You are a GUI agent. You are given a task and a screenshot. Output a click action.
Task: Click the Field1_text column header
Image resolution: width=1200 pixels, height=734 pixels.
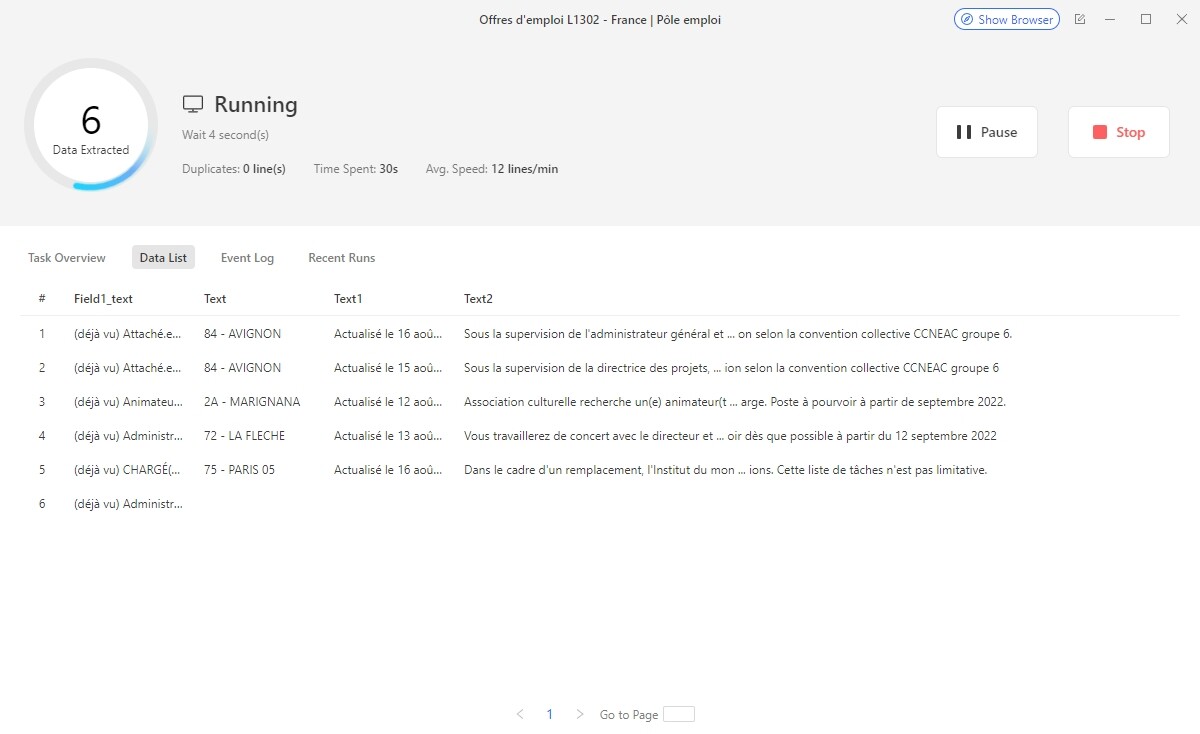103,299
